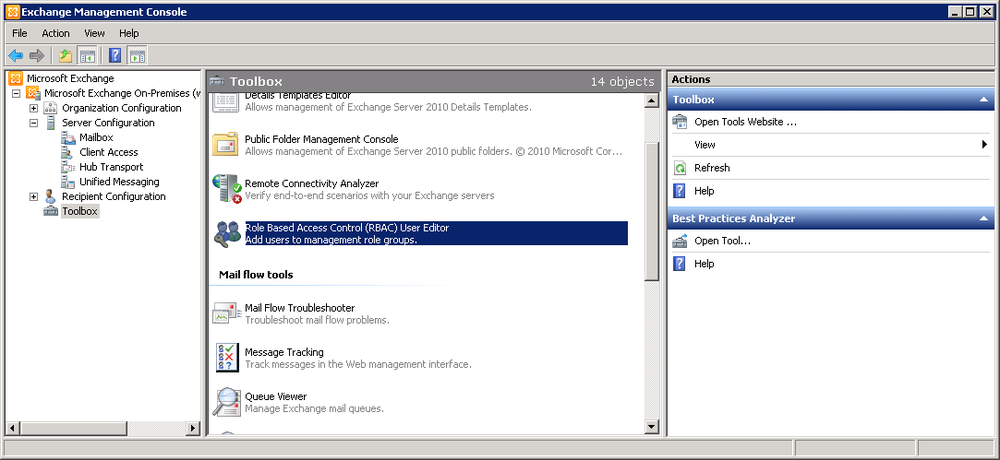The height and width of the screenshot is (460, 1000).
Task: Click the console tree scroll-left arrow
Action: pos(11,427)
